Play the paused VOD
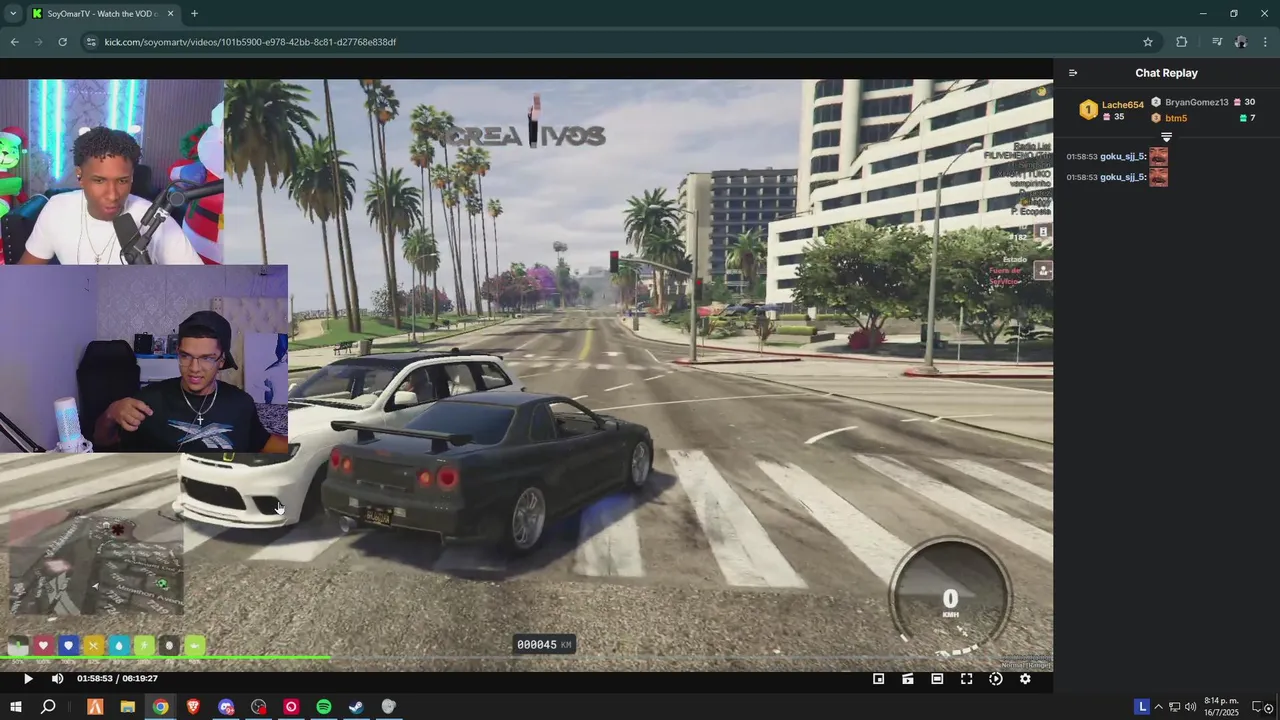Viewport: 1280px width, 720px height. [28, 679]
